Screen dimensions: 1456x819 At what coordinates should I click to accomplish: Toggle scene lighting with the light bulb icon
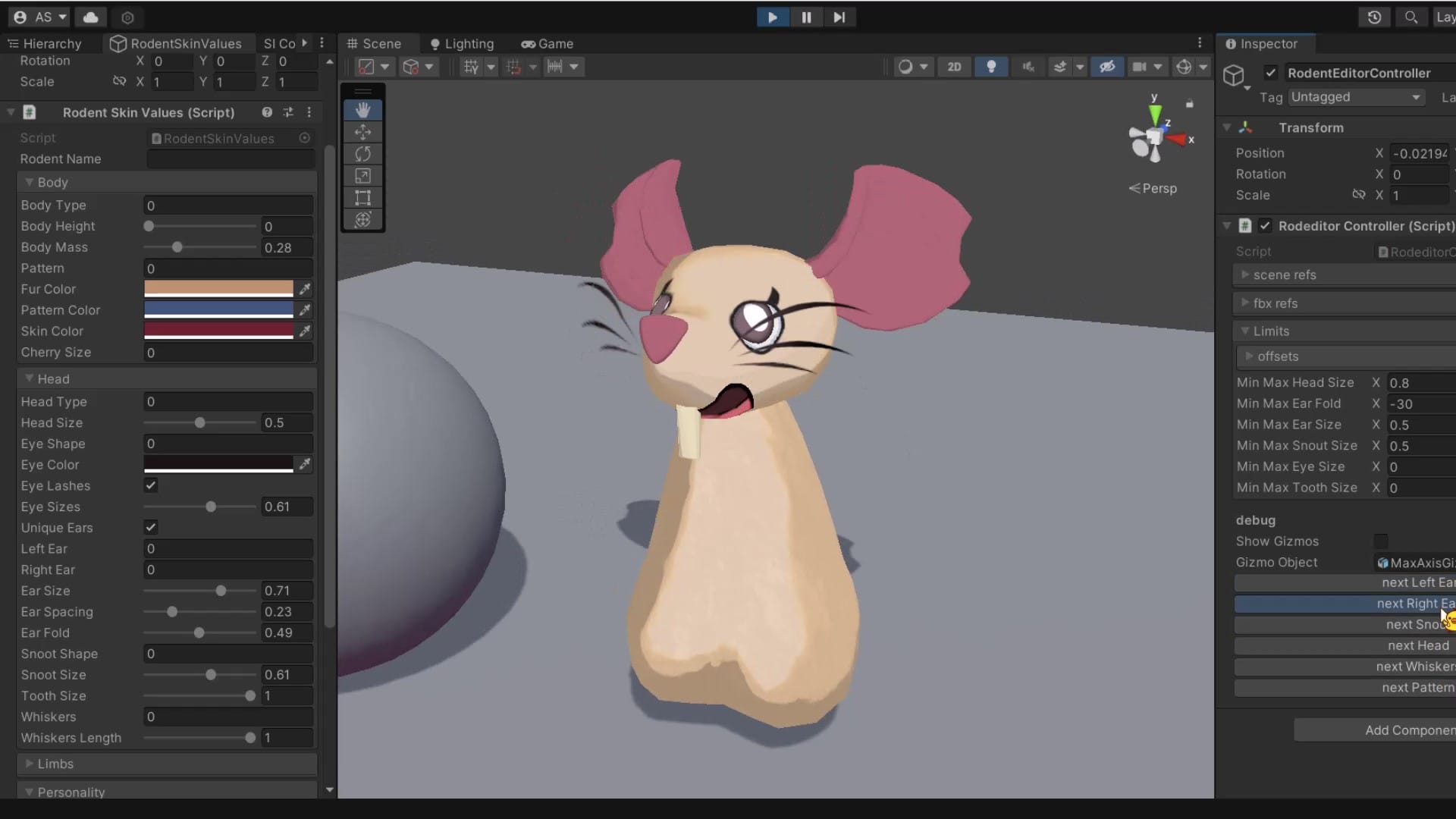[x=992, y=67]
